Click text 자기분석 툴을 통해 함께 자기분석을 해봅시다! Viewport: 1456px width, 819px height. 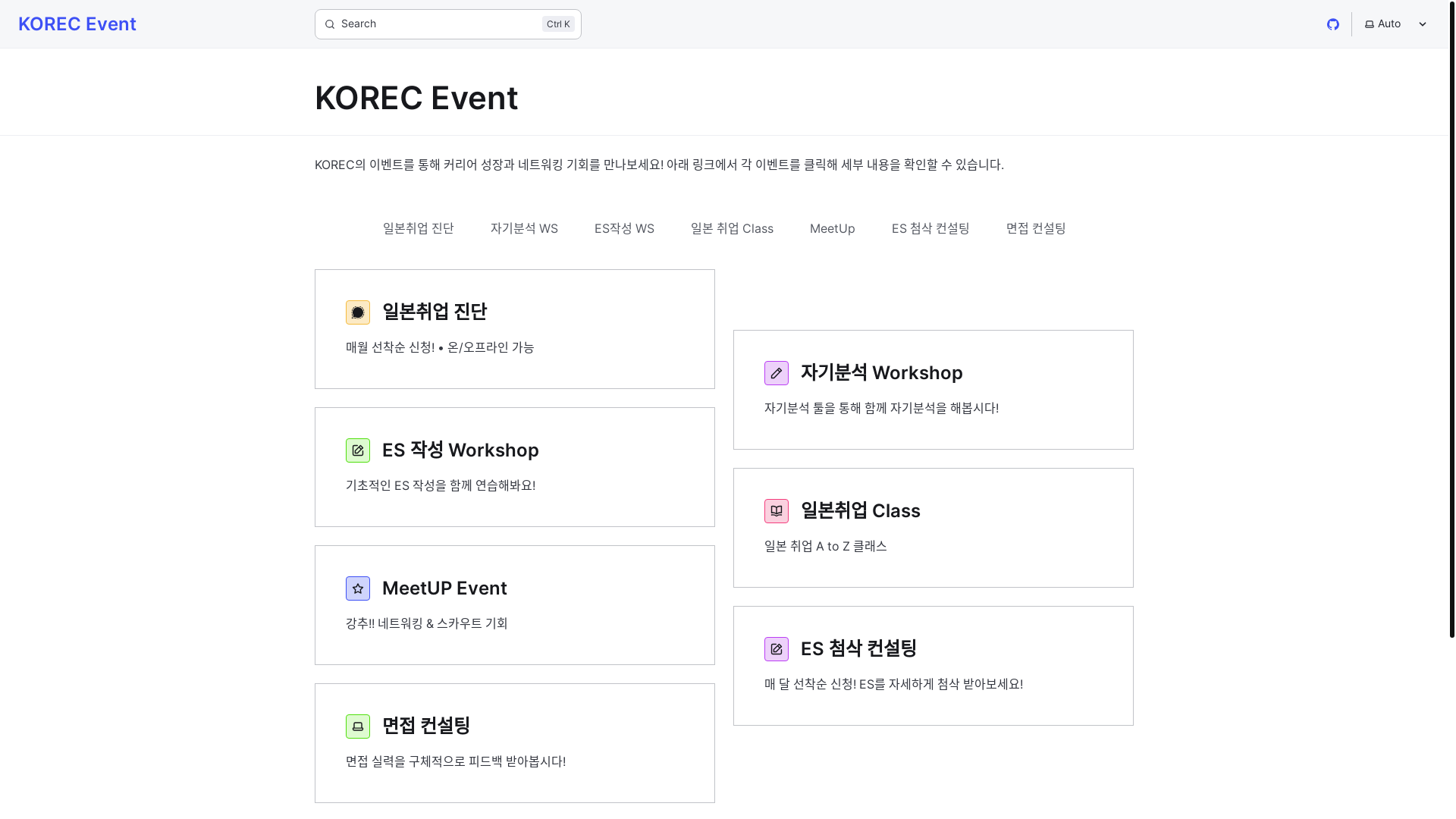[x=881, y=408]
